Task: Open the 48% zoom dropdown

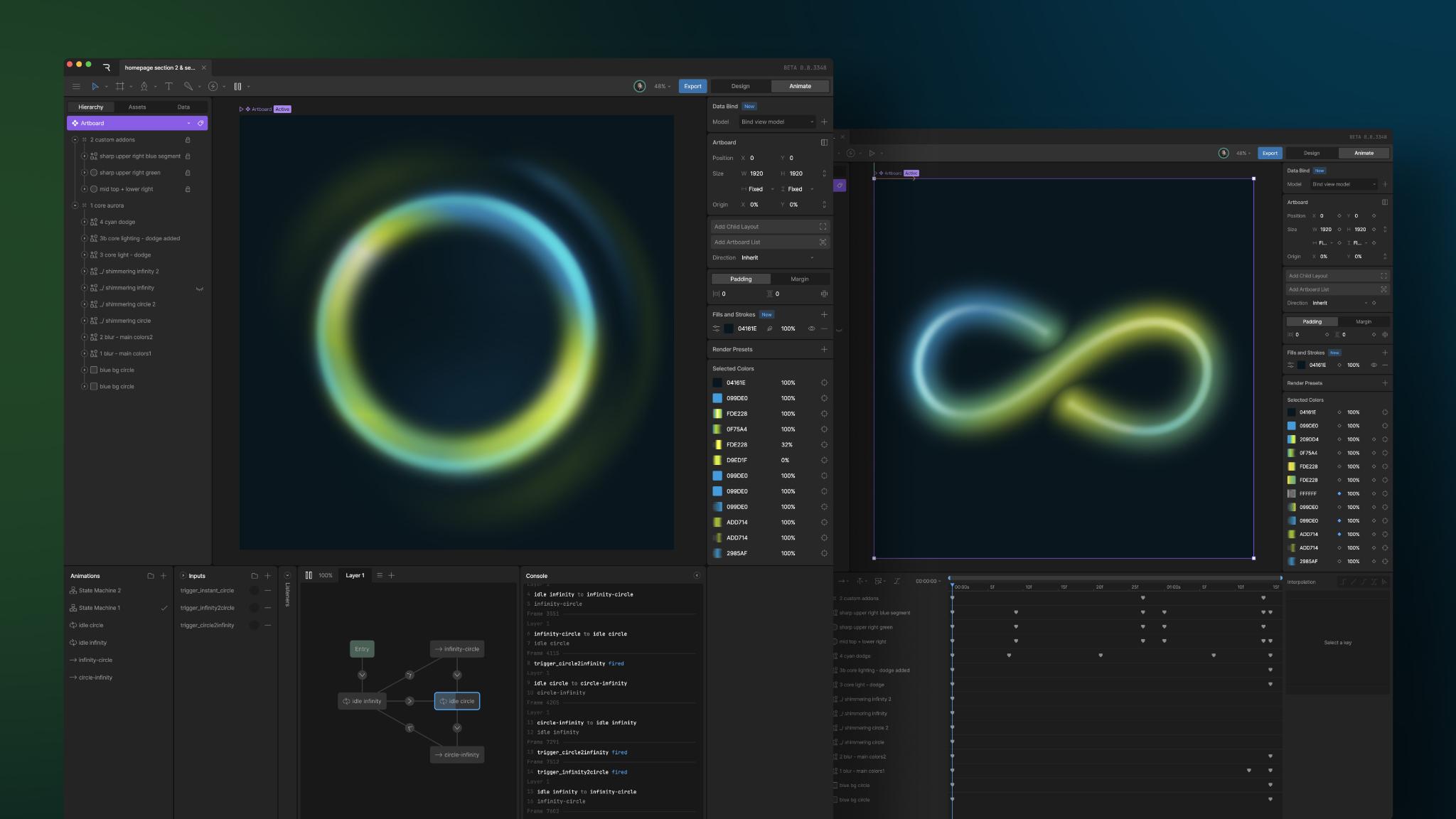Action: pyautogui.click(x=663, y=86)
